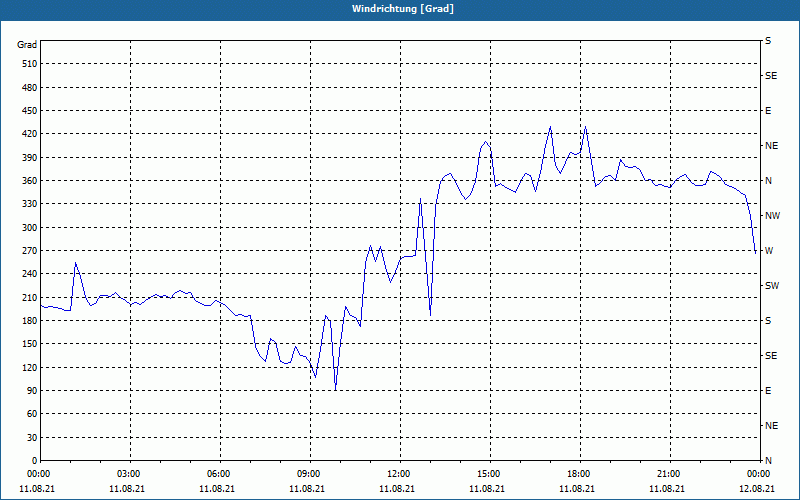Click the 480 value on the degree axis
800x500 pixels.
[x=30, y=88]
